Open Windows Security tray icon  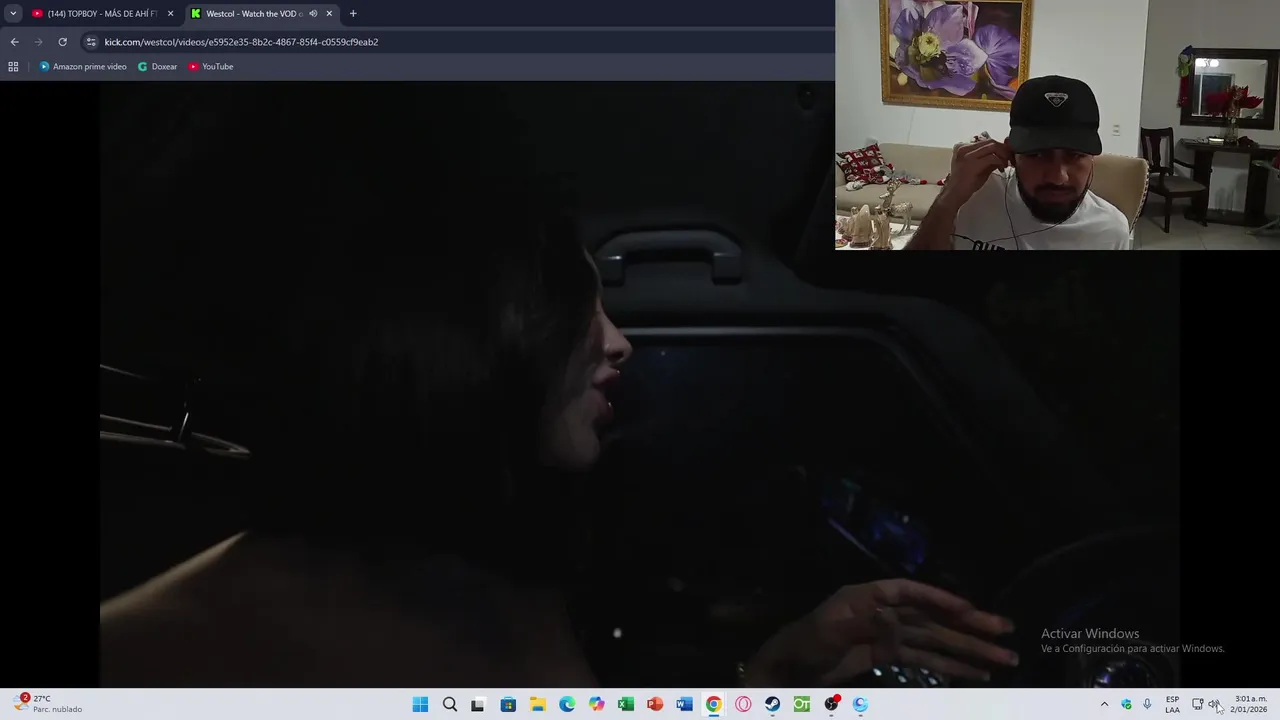tap(1126, 704)
